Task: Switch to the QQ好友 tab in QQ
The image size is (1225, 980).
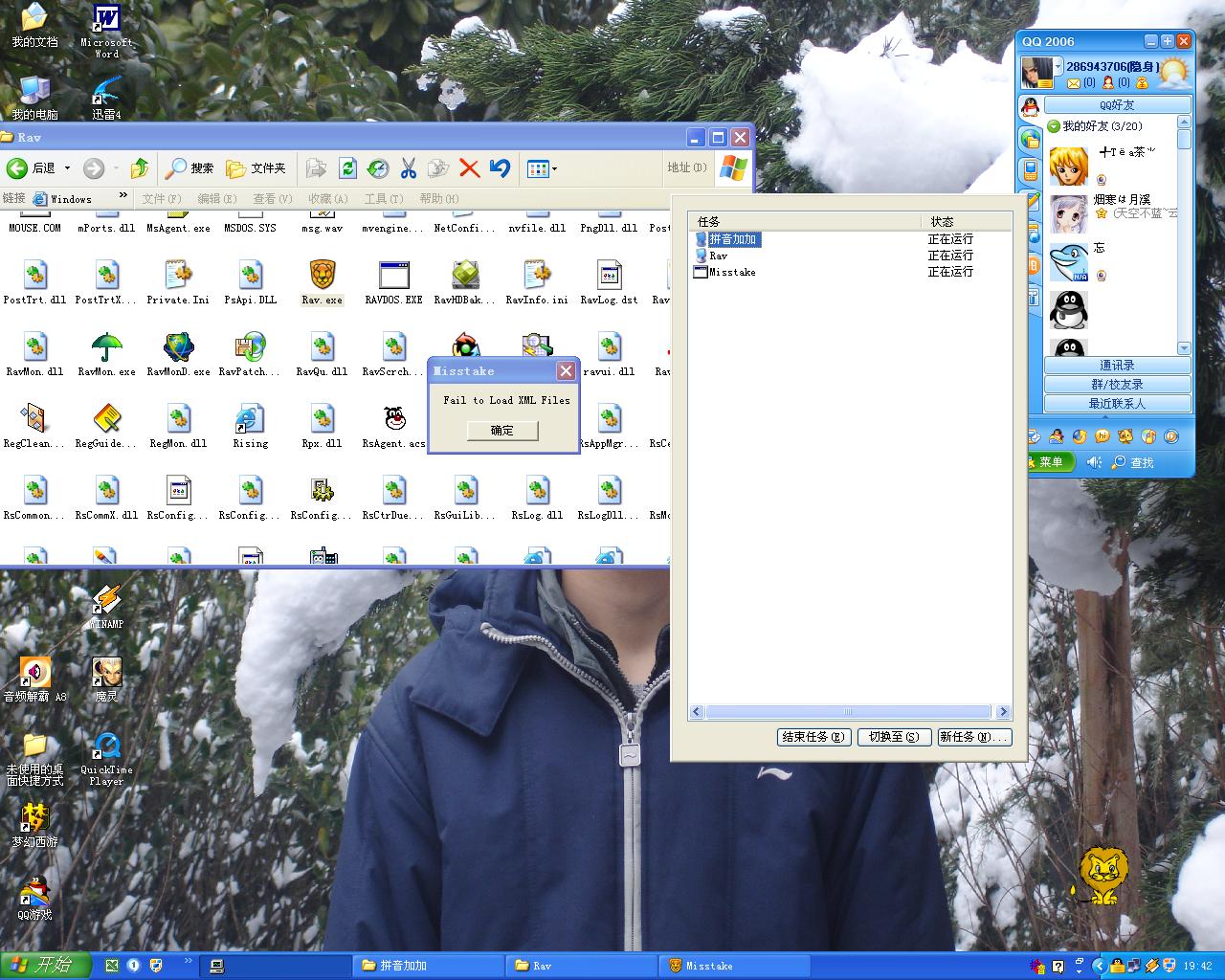Action: point(1117,105)
